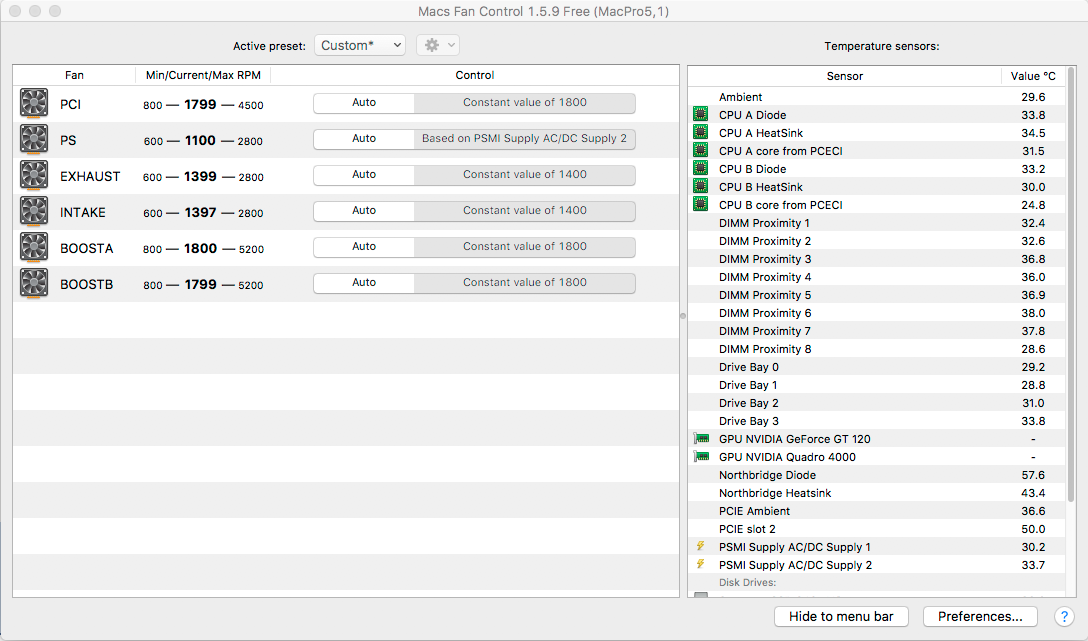Image resolution: width=1088 pixels, height=641 pixels.
Task: Select the PCIE slot 2 sensor row
Action: (876, 529)
